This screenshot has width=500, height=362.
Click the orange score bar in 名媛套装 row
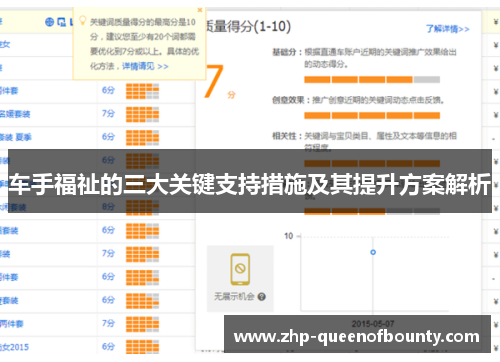[x=142, y=115]
